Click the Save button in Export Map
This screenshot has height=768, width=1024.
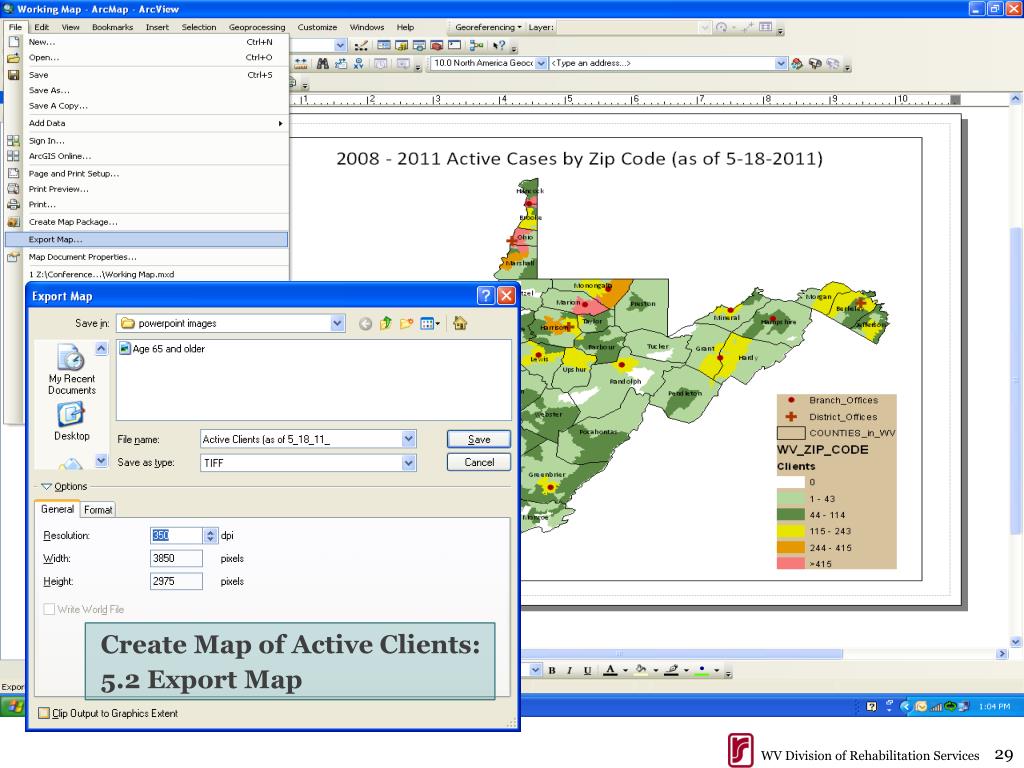coord(479,440)
